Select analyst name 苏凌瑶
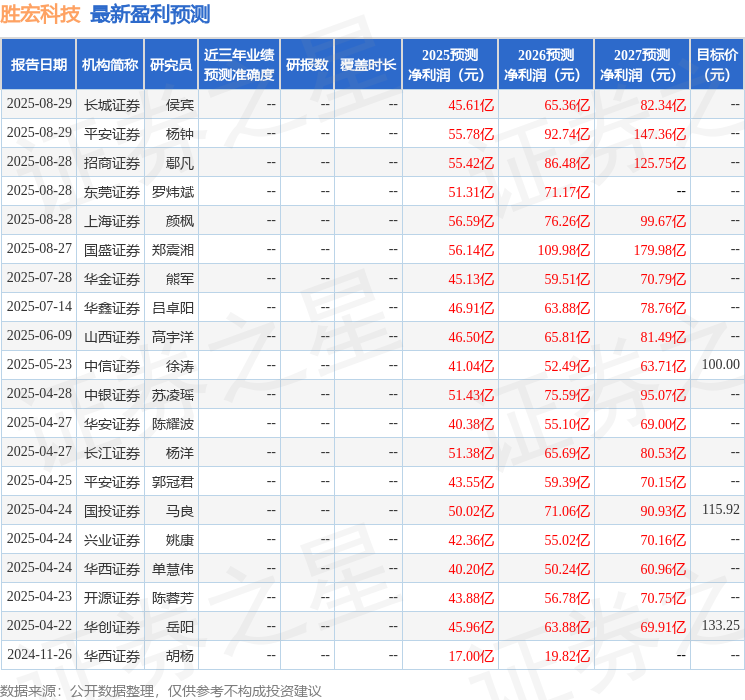Screen dimensions: 745x700 172,395
